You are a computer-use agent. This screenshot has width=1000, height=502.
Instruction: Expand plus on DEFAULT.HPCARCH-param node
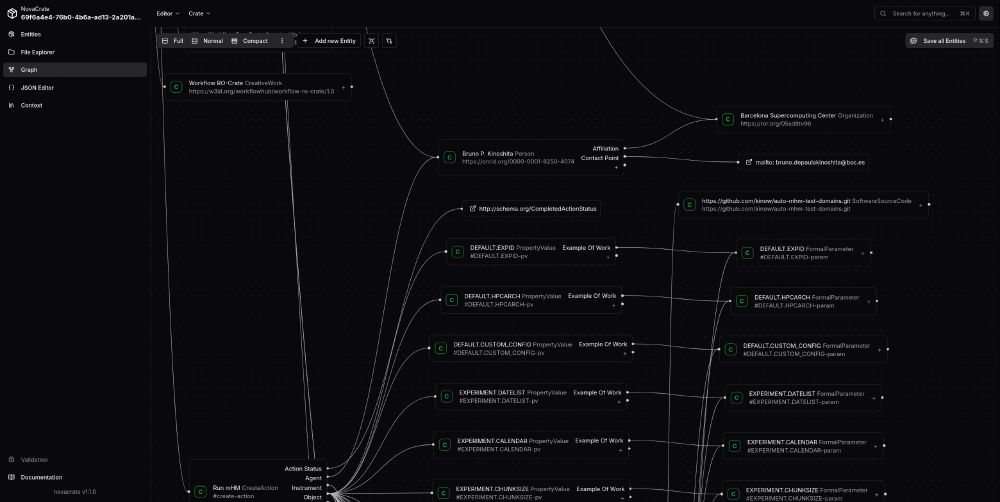pyautogui.click(x=869, y=302)
